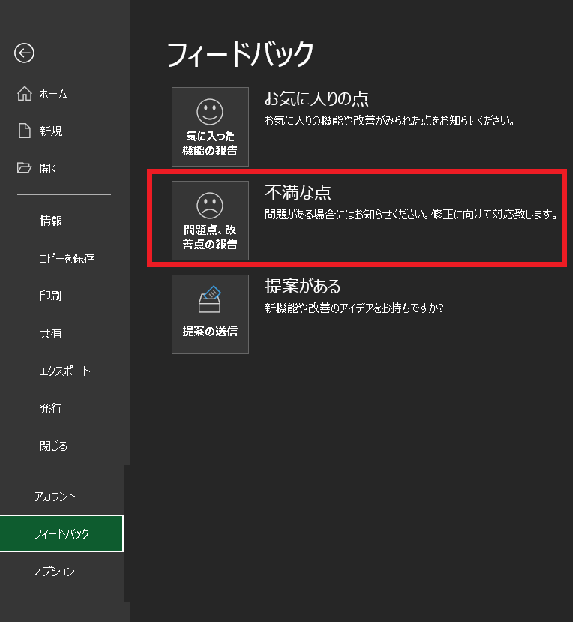The width and height of the screenshot is (579, 622).
Task: Choose 開く with the folder icon
Action: click(36, 168)
